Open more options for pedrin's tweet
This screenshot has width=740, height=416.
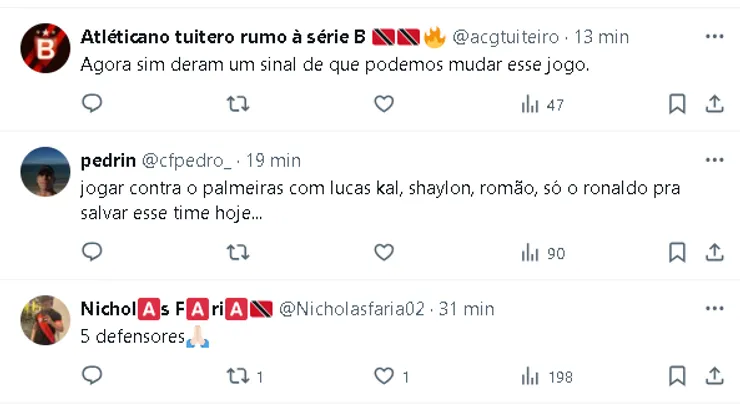coord(714,160)
